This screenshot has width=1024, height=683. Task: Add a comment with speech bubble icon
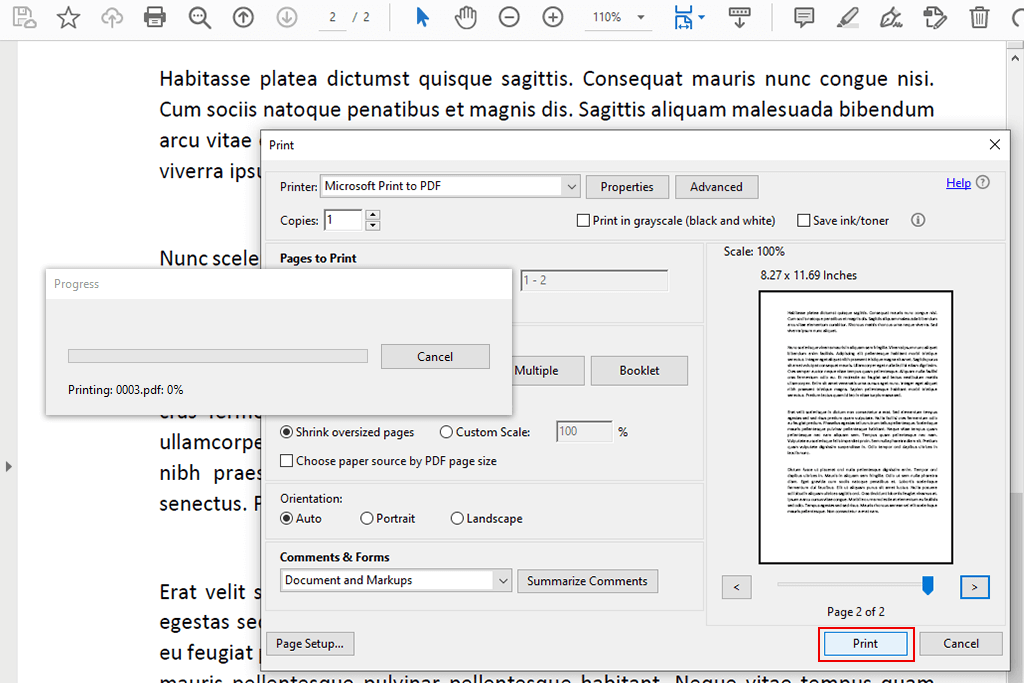[804, 17]
